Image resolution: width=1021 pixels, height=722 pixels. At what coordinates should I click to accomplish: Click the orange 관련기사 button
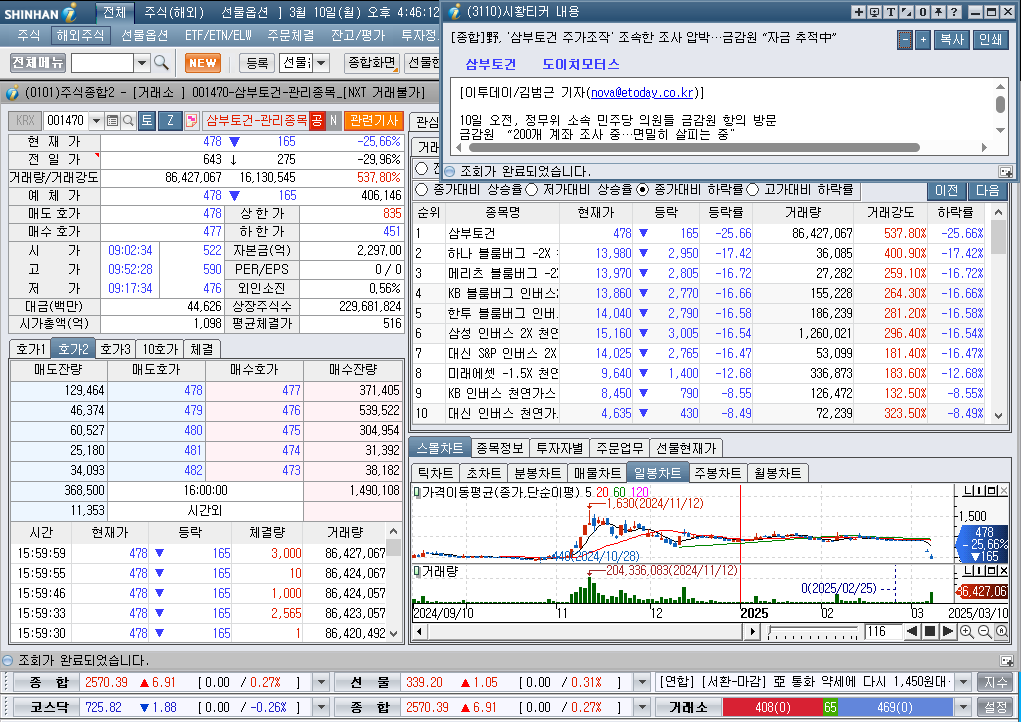(374, 120)
